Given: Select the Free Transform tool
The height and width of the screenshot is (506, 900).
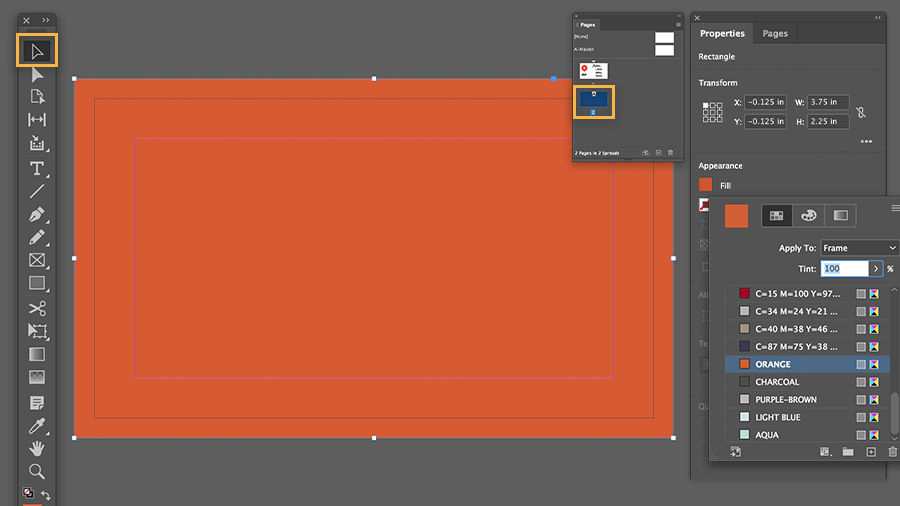Looking at the screenshot, I should [37, 331].
